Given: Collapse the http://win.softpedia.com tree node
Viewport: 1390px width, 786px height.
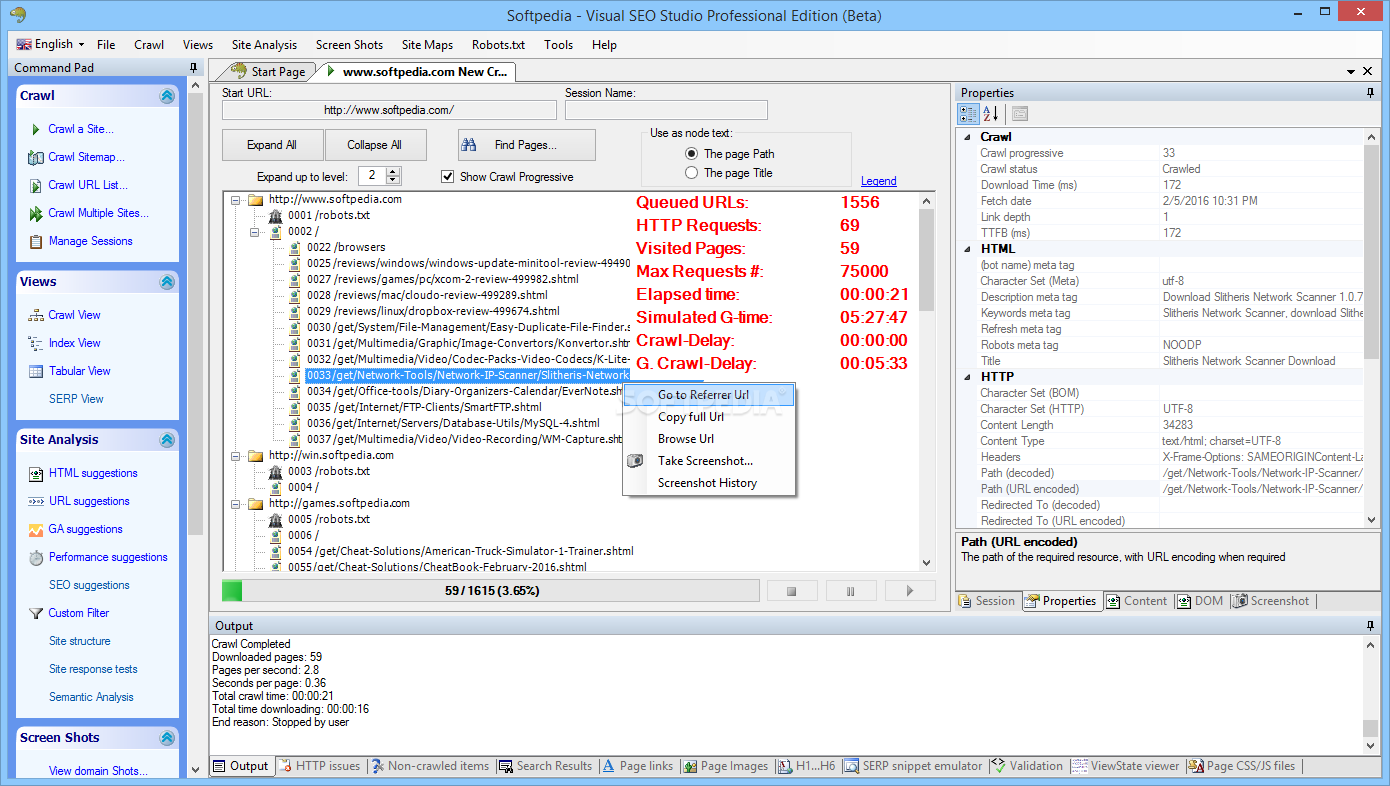Looking at the screenshot, I should pyautogui.click(x=236, y=456).
